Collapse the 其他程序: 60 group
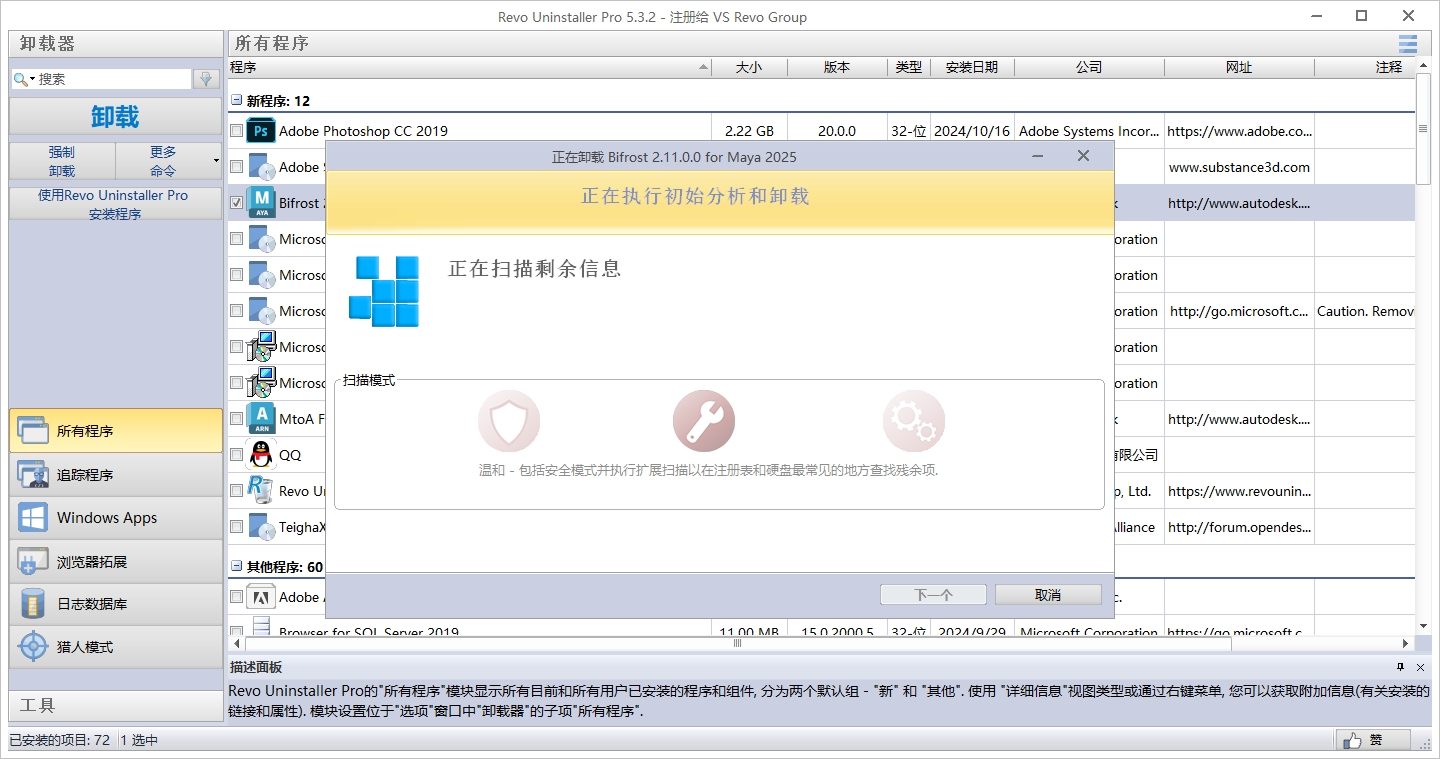The height and width of the screenshot is (759, 1440). (237, 567)
